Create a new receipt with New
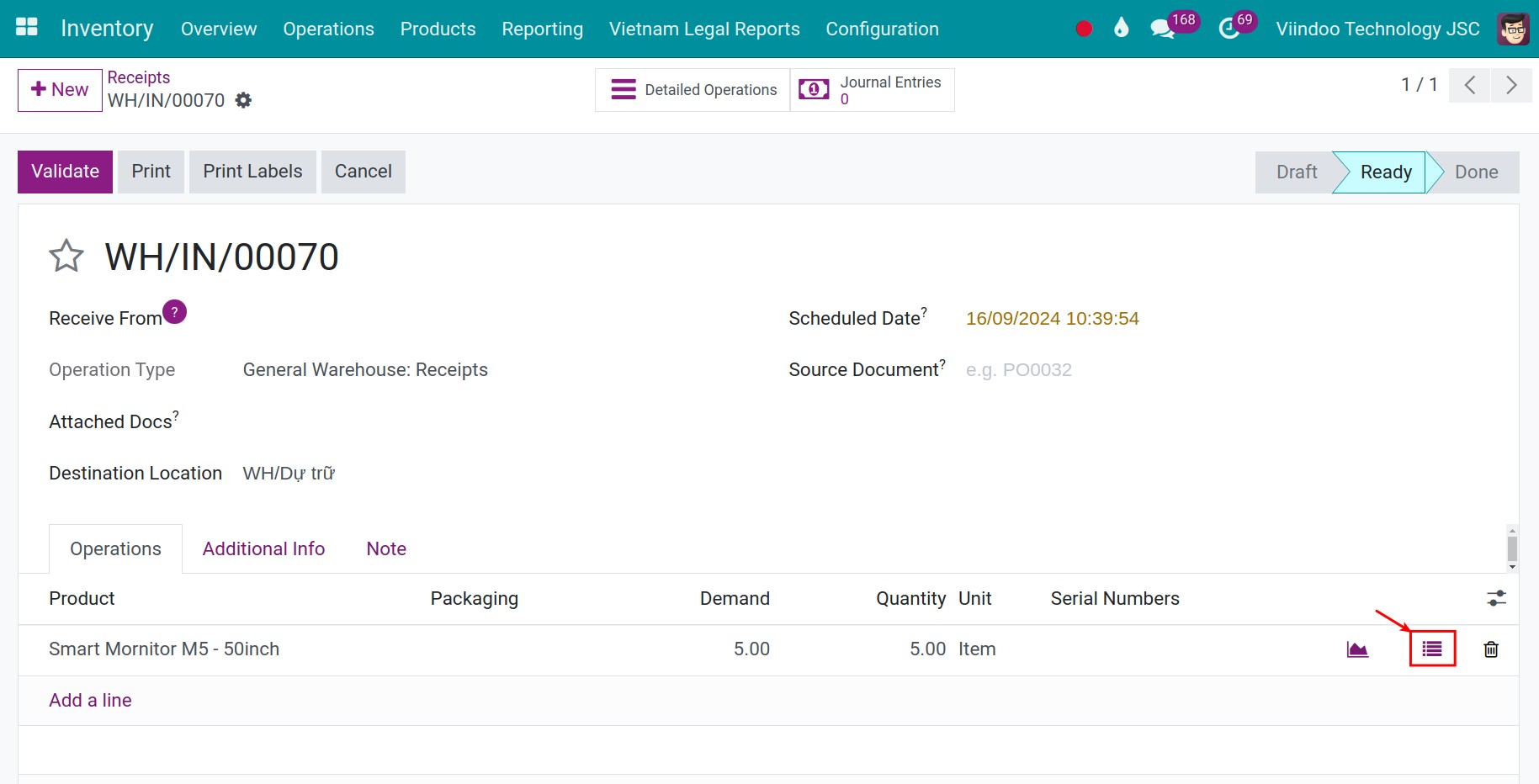This screenshot has height=784, width=1539. 60,90
